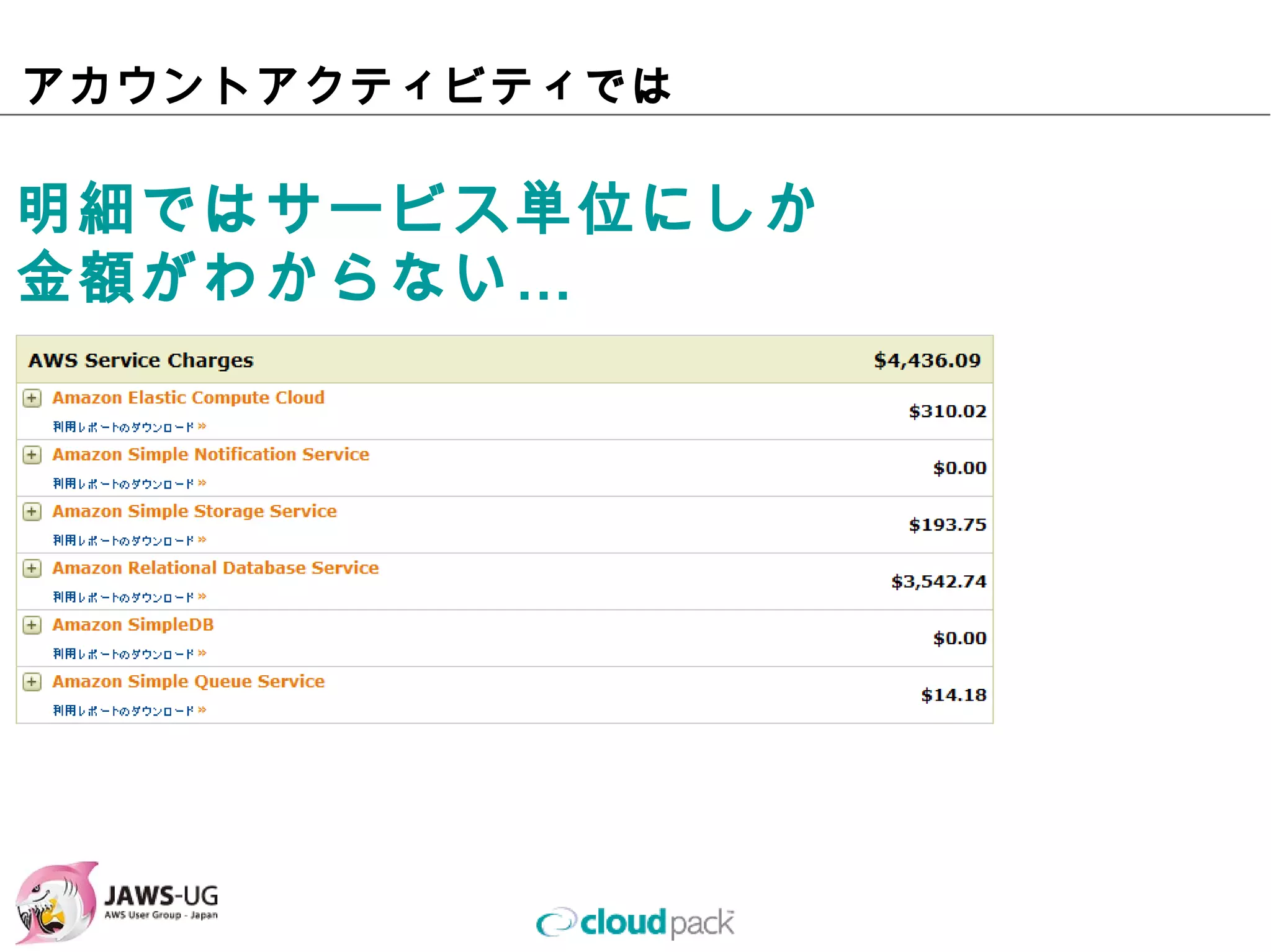This screenshot has height=952, width=1271.
Task: Click the $3,542.74 RDS charge amount
Action: pos(939,582)
